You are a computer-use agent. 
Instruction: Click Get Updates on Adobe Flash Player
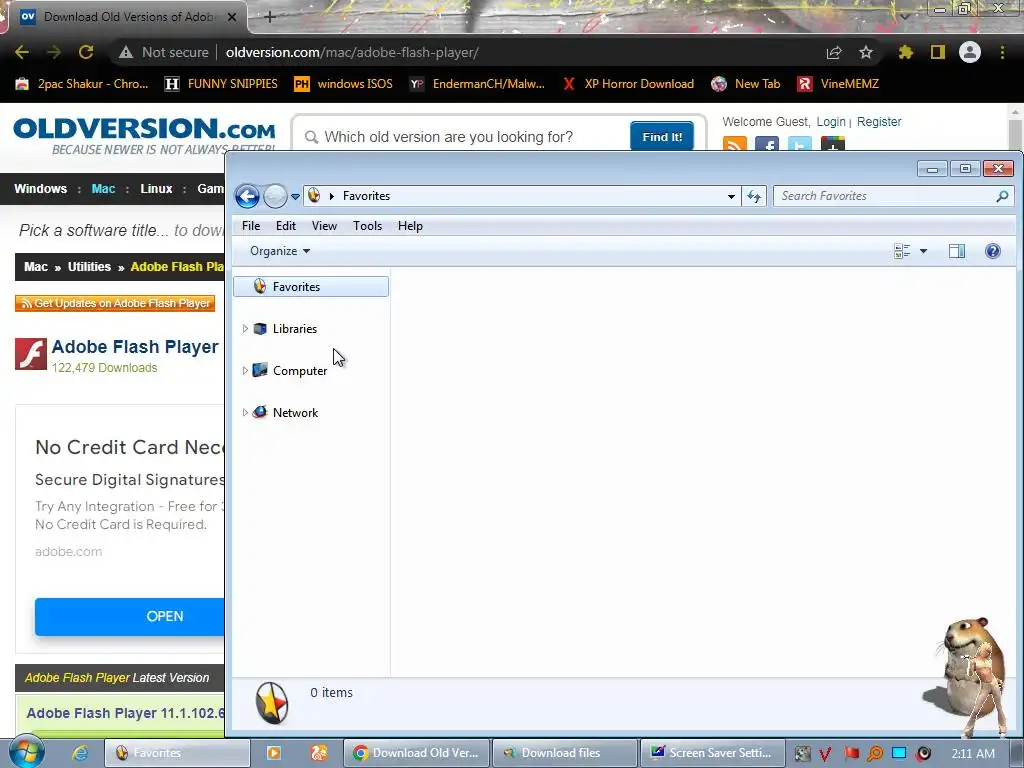pyautogui.click(x=115, y=303)
